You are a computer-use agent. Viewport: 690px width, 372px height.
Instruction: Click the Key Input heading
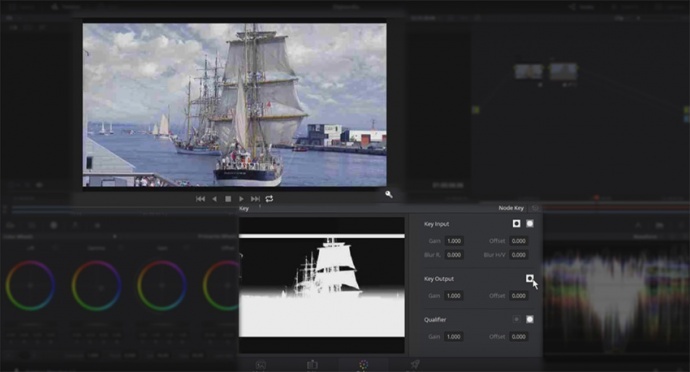pyautogui.click(x=437, y=224)
